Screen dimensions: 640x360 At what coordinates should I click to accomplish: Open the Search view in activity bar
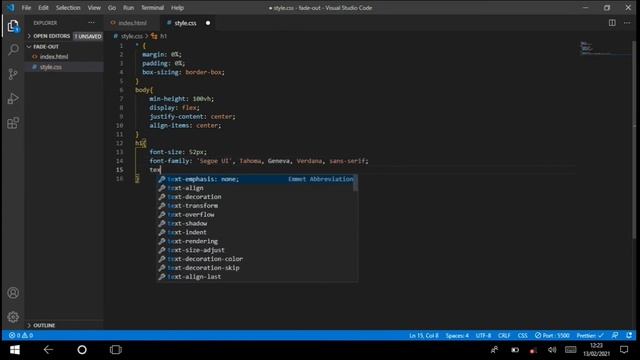pyautogui.click(x=13, y=50)
